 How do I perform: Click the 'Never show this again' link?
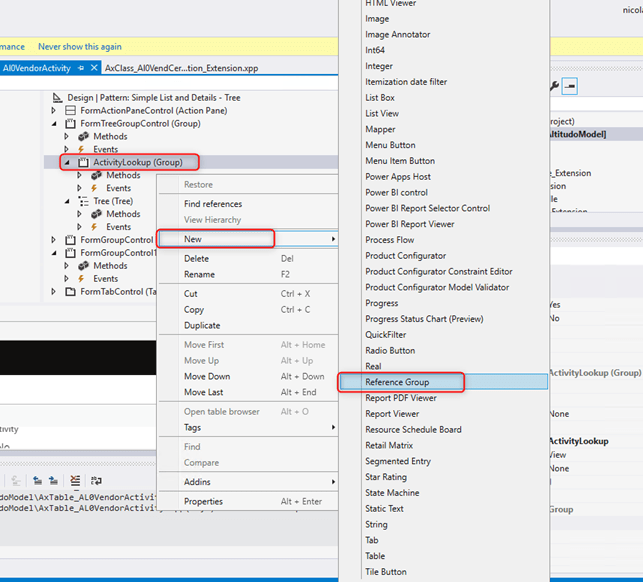coord(80,46)
